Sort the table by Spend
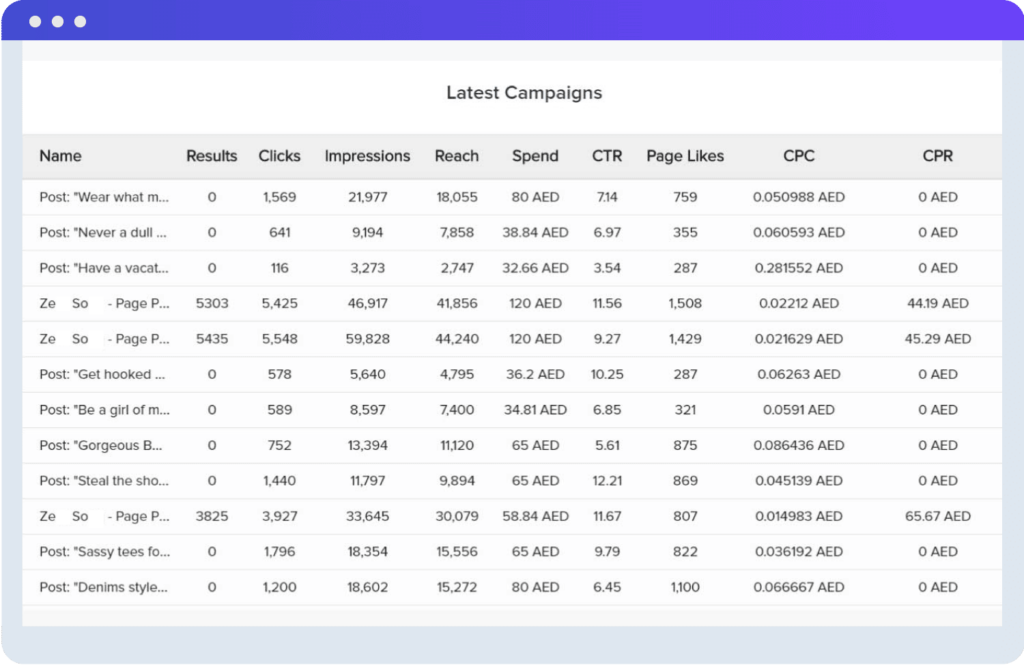Viewport: 1024px width, 665px height. point(535,156)
